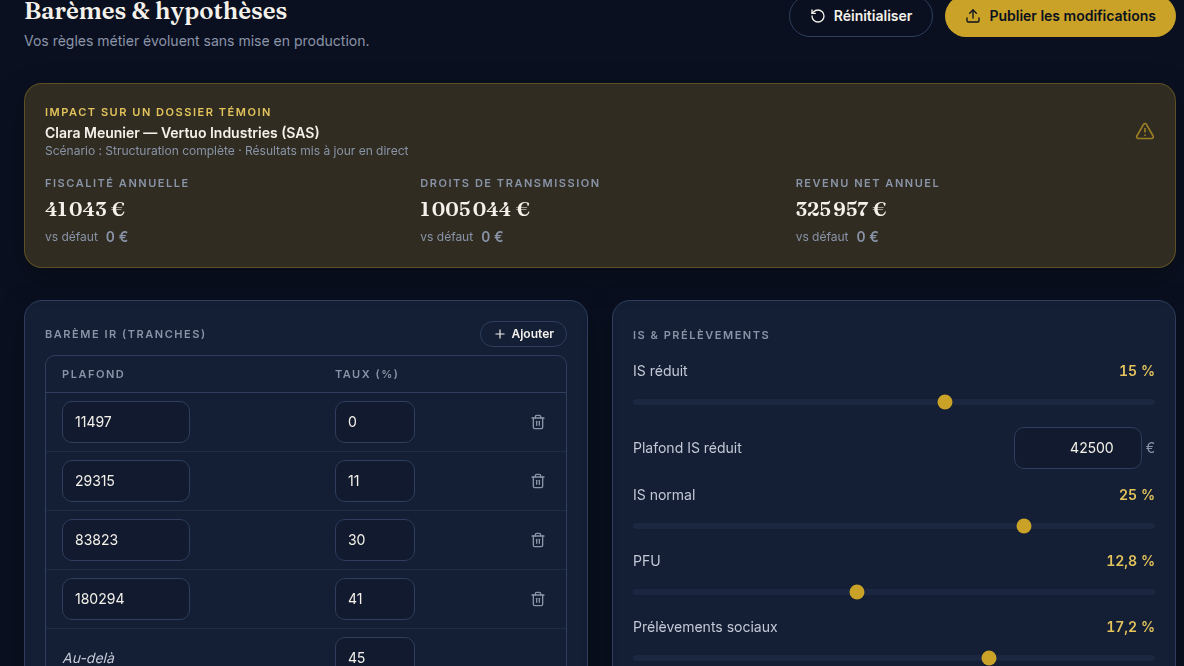This screenshot has height=666, width=1184.
Task: Adjust the PFU slider handle
Action: coord(856,592)
